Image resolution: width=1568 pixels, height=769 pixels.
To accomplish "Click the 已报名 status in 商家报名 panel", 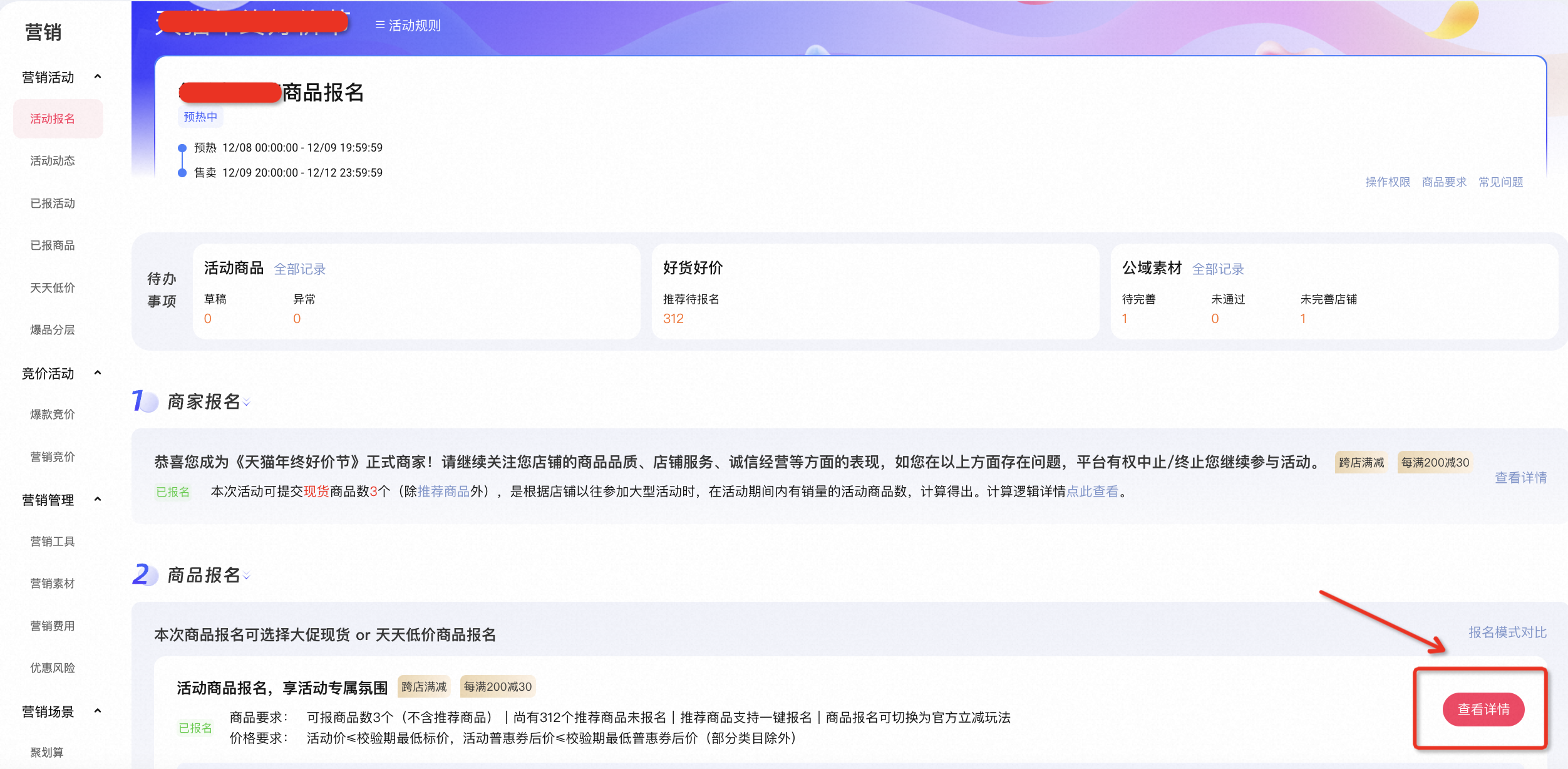I will tap(173, 492).
